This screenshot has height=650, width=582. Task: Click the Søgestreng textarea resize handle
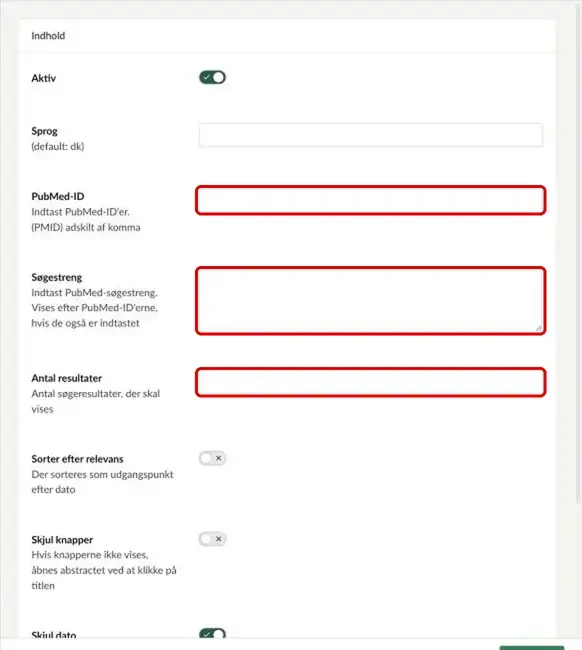[x=538, y=327]
